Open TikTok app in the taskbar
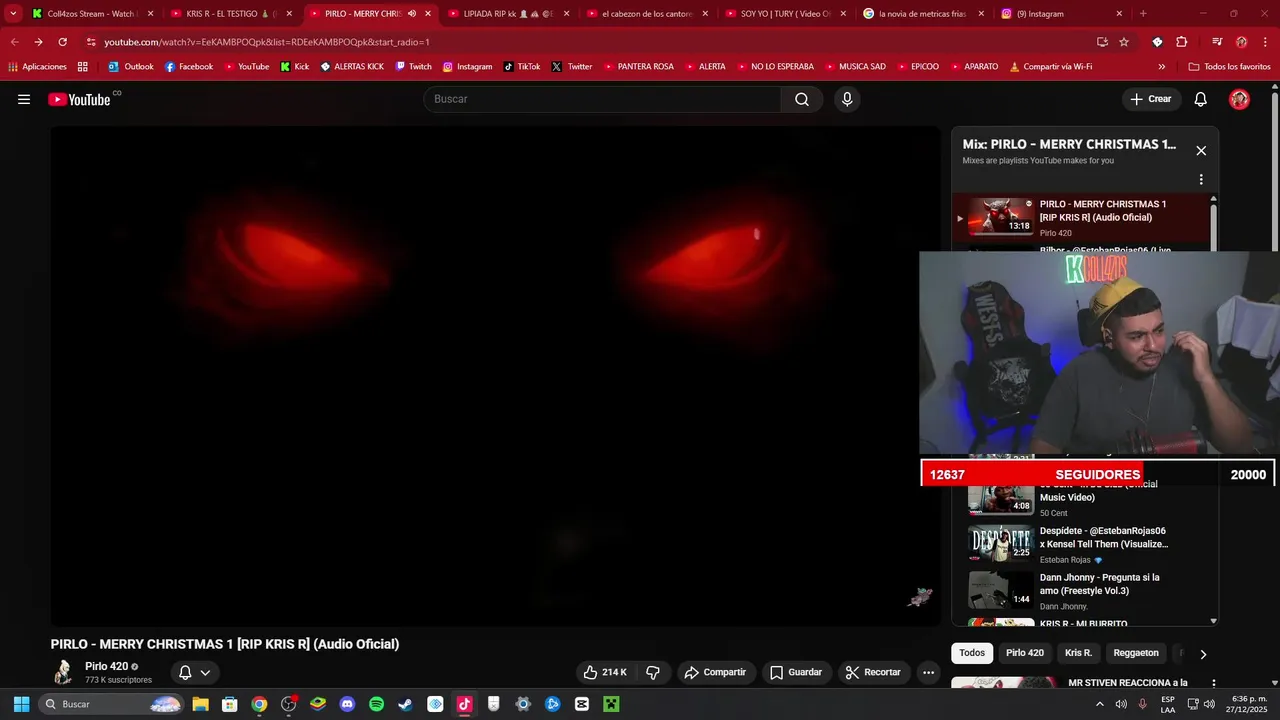 (464, 704)
